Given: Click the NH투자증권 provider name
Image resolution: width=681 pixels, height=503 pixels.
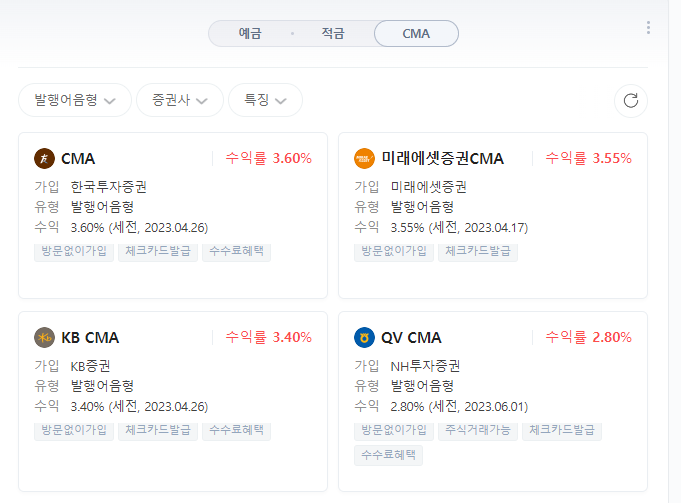Looking at the screenshot, I should [425, 366].
